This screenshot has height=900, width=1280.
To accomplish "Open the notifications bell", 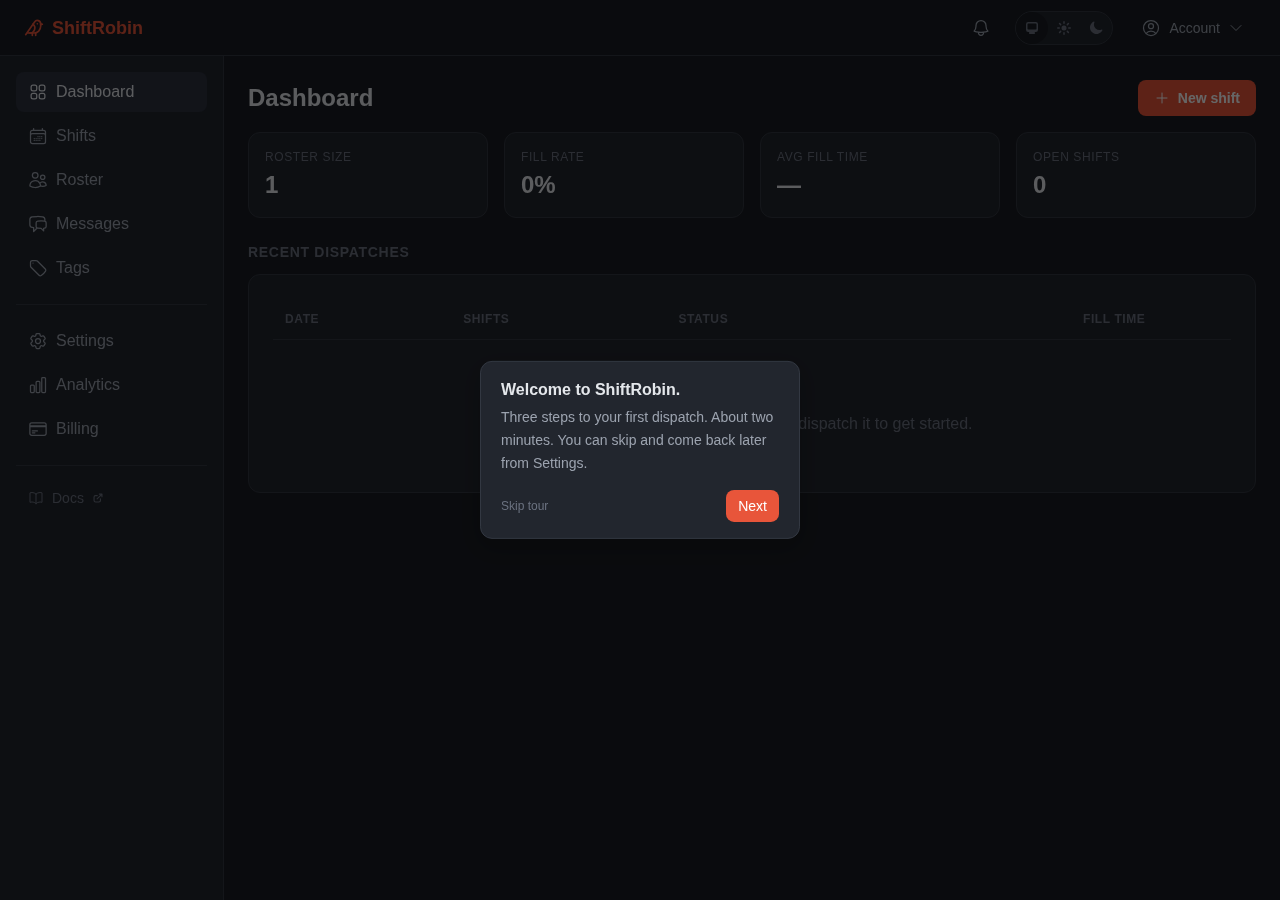I will point(981,28).
